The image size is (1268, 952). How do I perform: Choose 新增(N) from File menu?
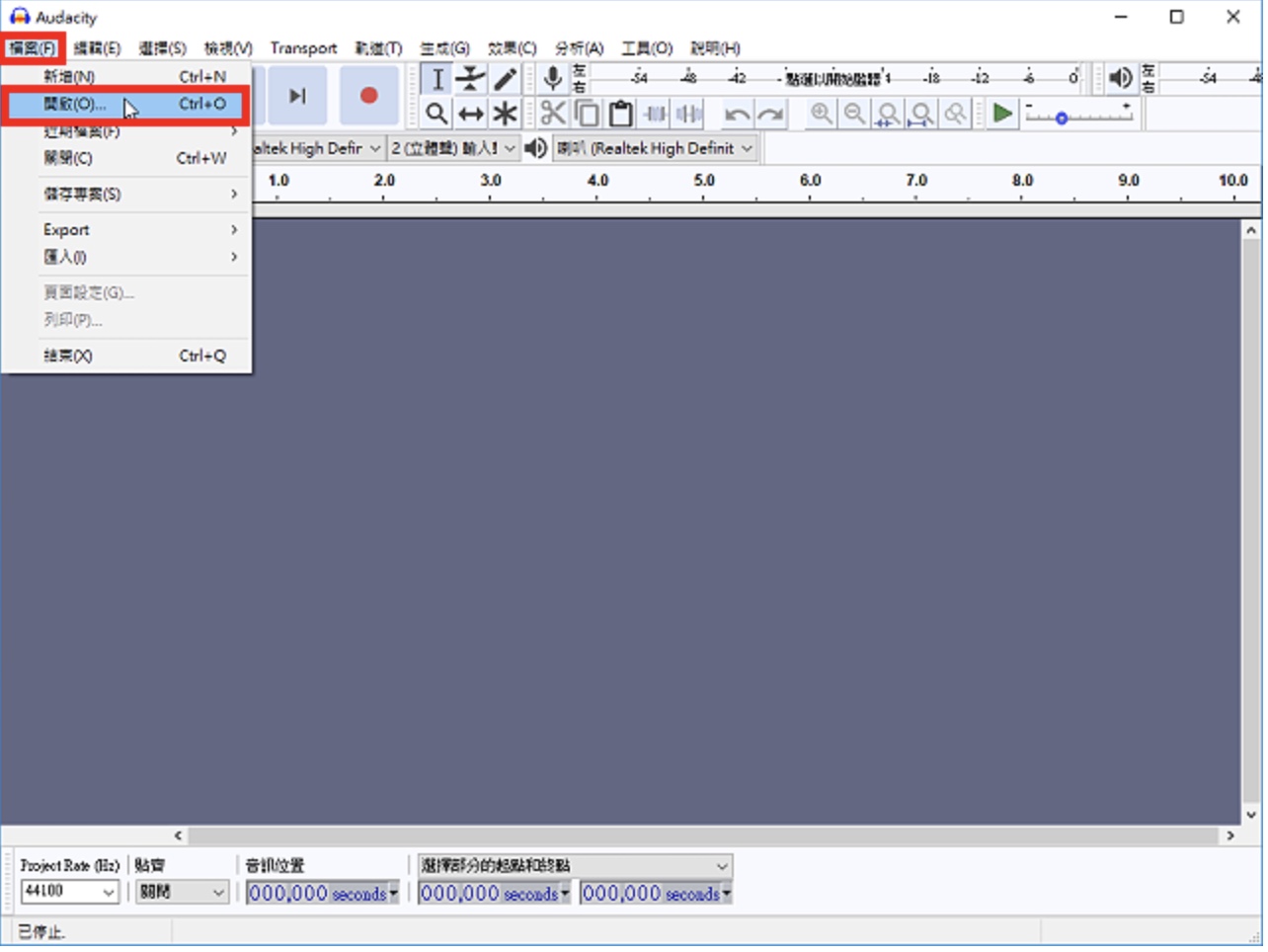click(x=126, y=76)
